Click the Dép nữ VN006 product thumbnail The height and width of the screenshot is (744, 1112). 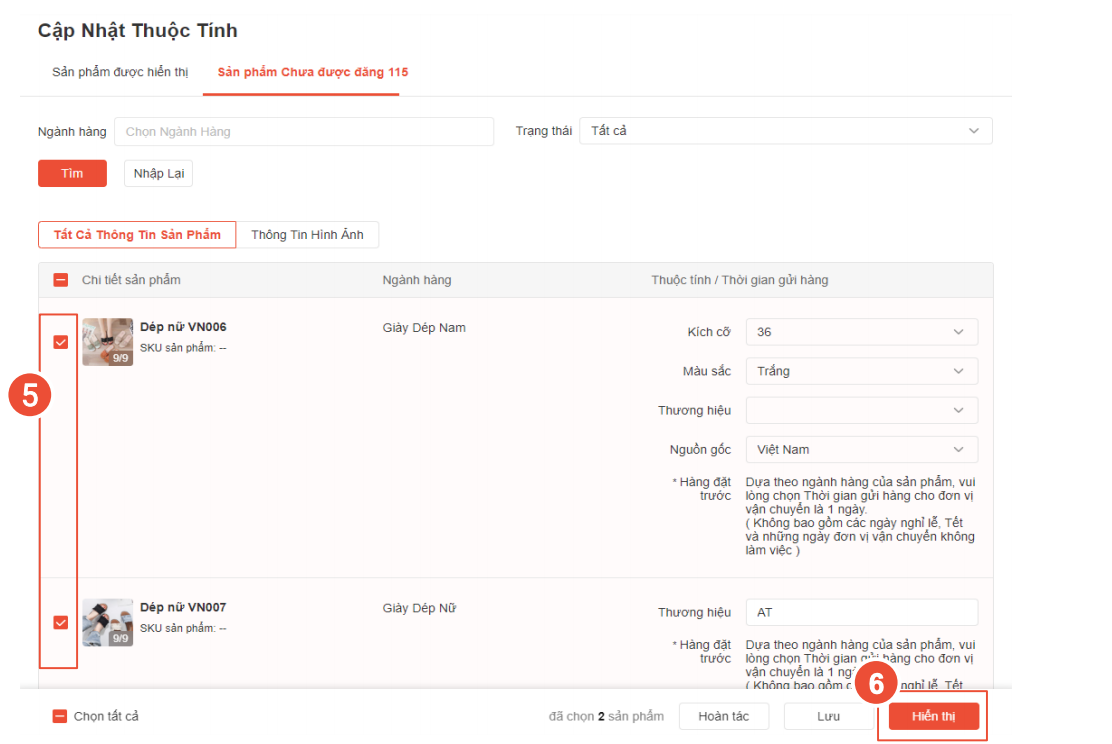click(107, 342)
